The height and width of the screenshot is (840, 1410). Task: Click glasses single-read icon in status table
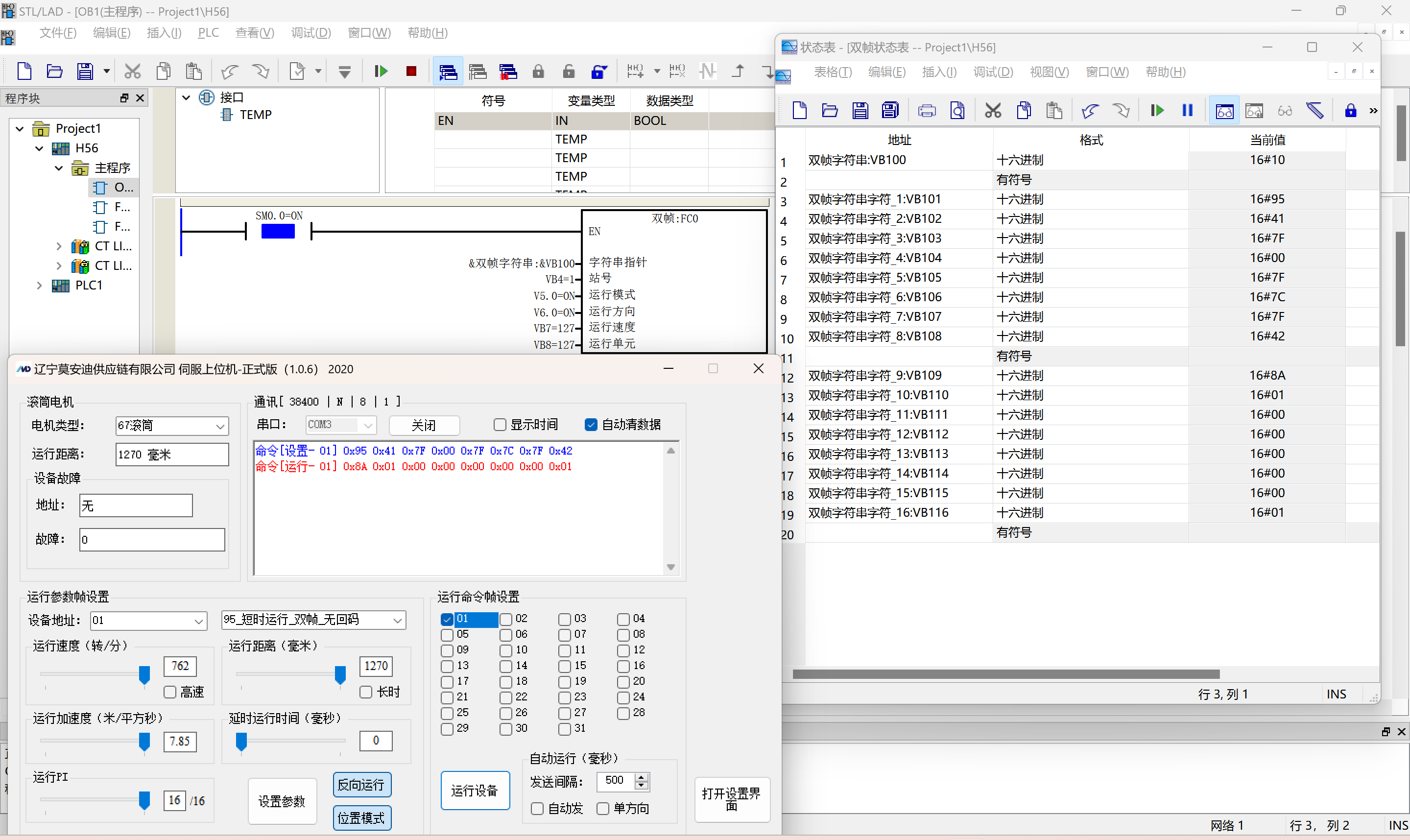click(x=1285, y=110)
